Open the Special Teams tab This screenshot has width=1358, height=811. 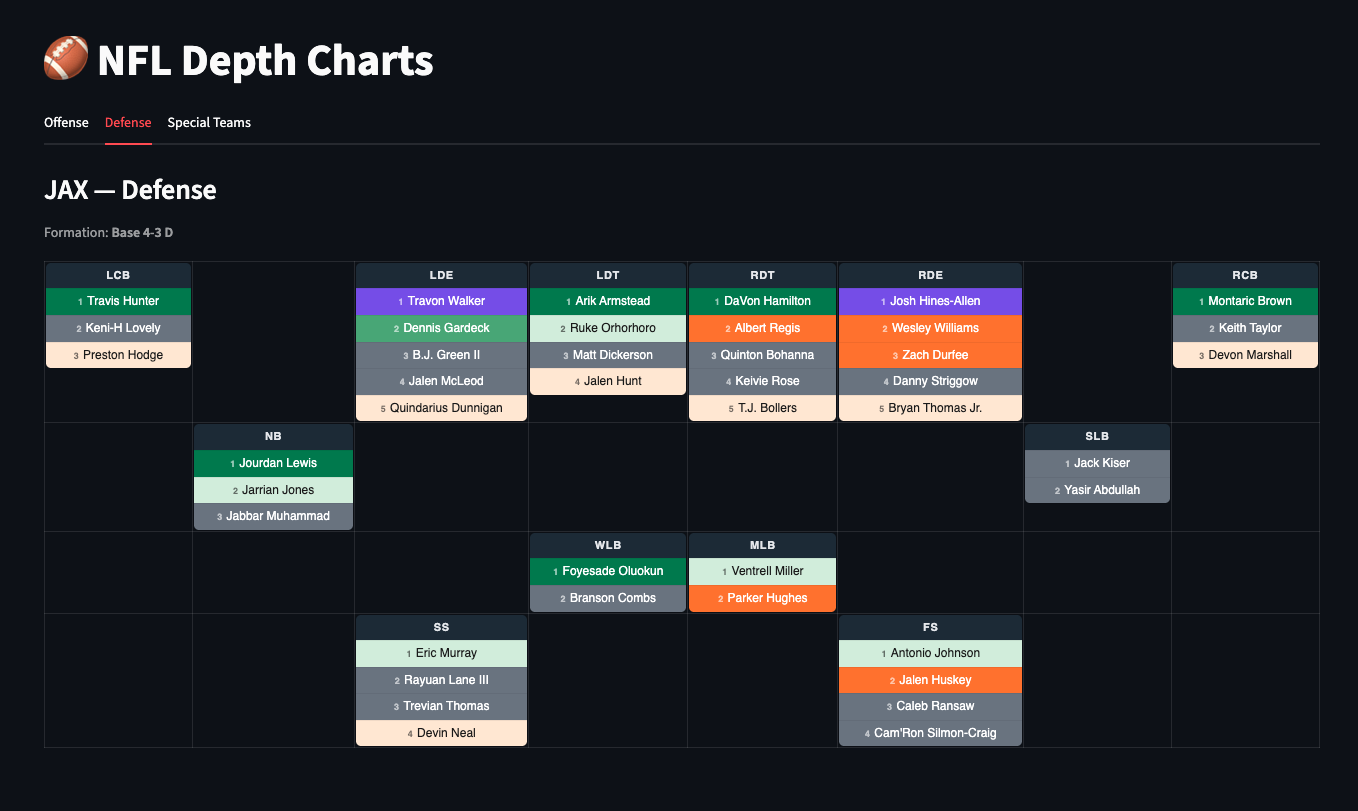pyautogui.click(x=209, y=123)
